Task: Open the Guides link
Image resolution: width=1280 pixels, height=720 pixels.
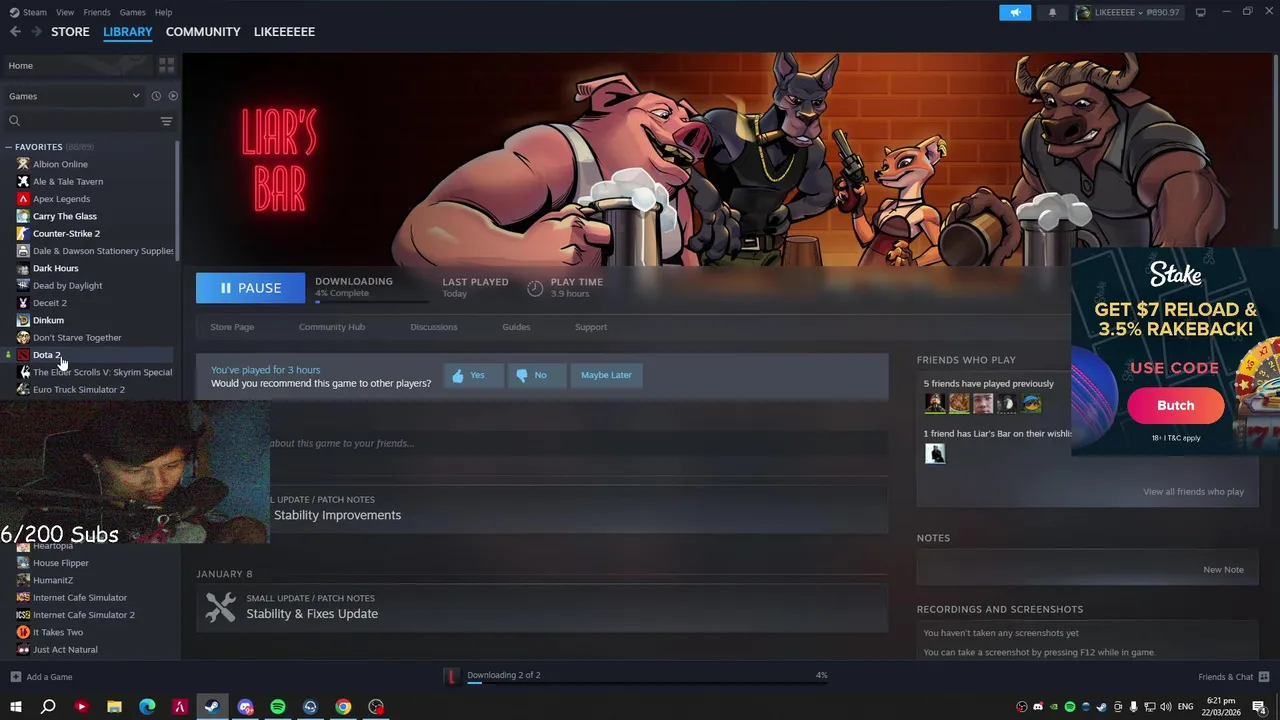Action: click(x=516, y=327)
